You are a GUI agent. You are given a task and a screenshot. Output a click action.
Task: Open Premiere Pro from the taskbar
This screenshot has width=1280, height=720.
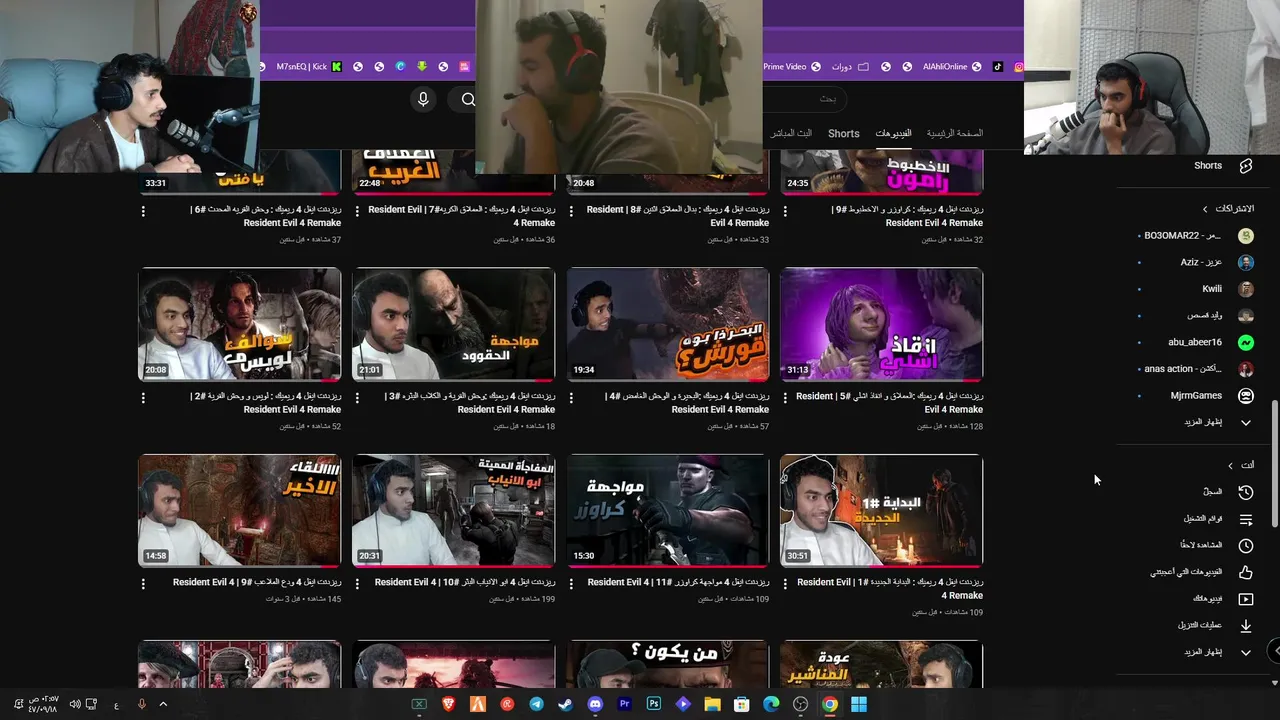click(x=625, y=704)
